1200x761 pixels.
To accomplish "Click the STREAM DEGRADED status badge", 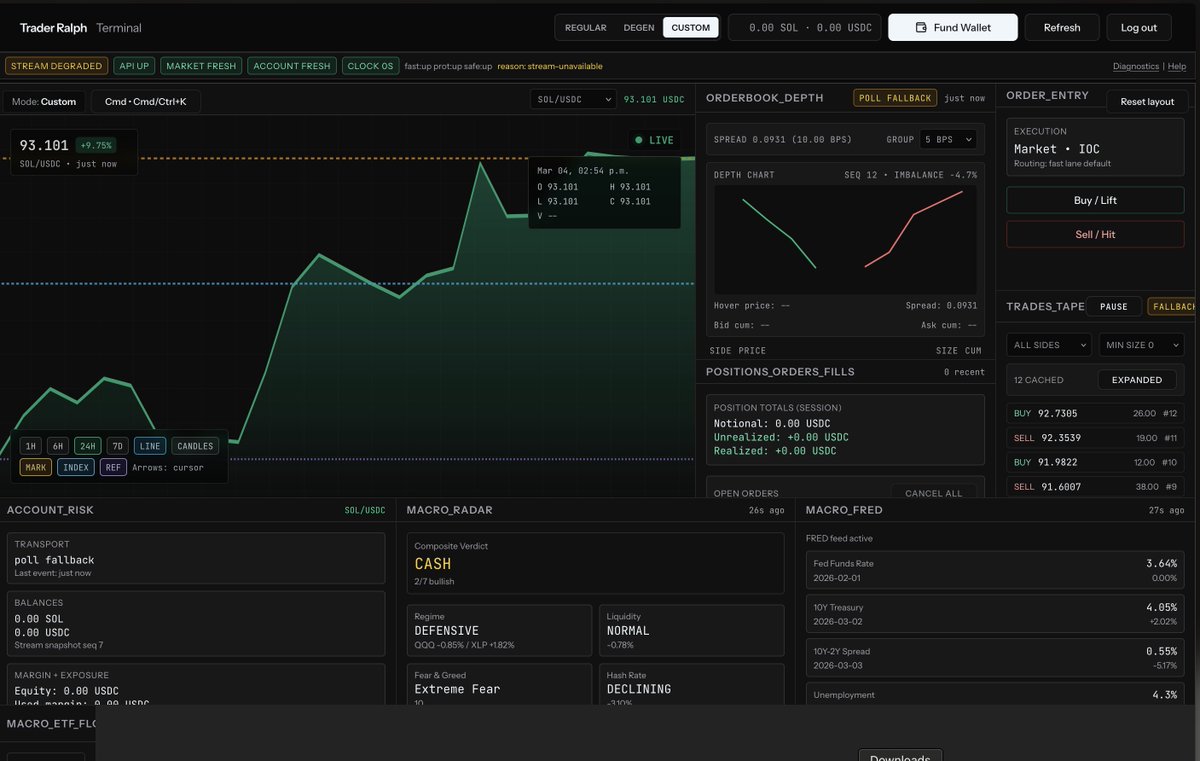I will 56,66.
